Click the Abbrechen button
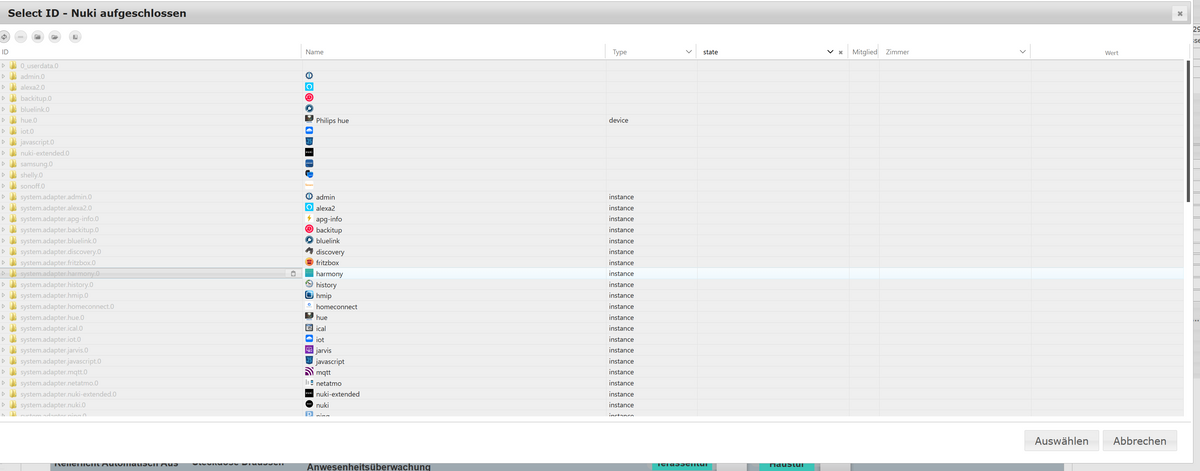Viewport: 1200px width, 471px height. (x=1140, y=441)
